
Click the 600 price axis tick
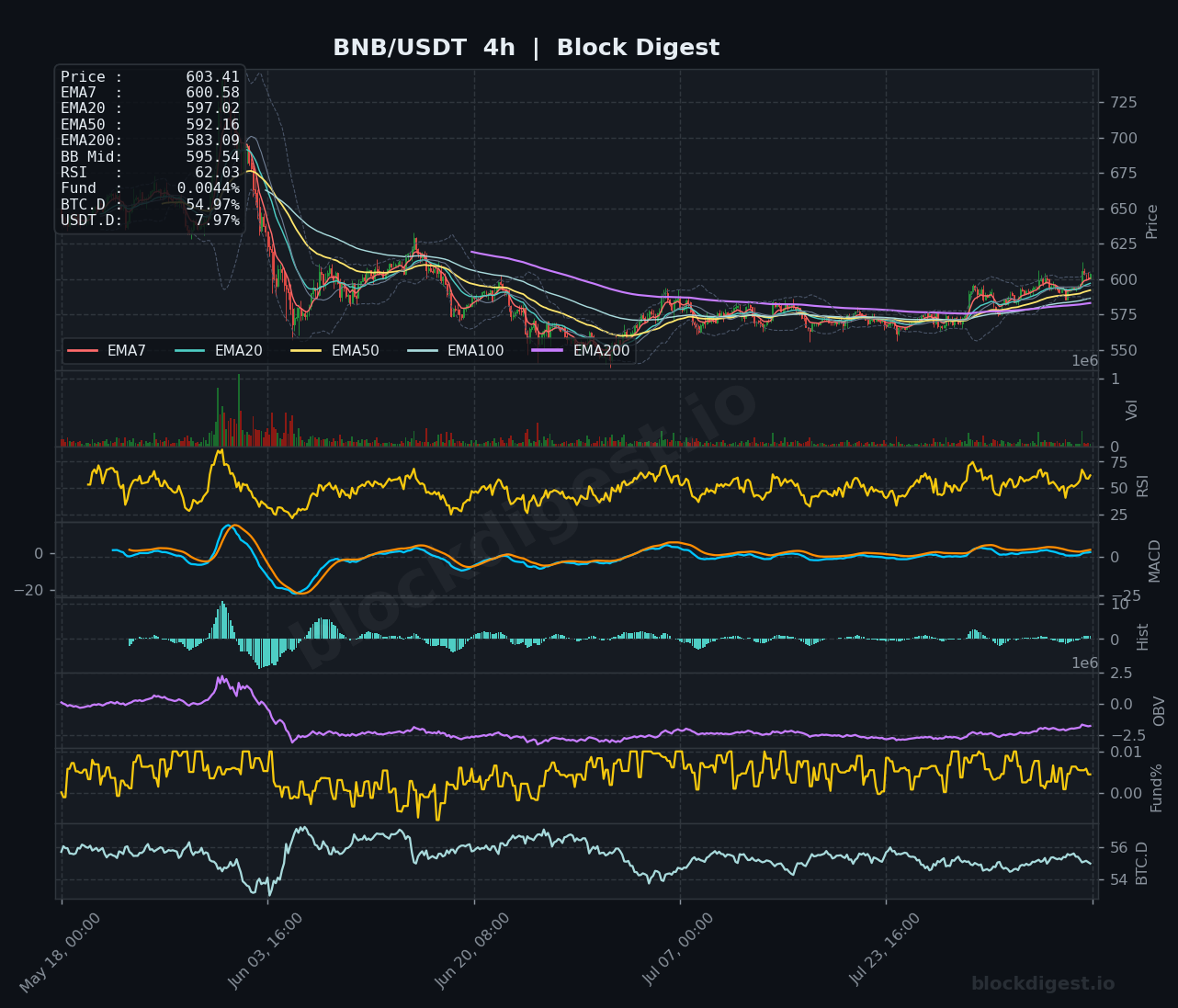[1123, 280]
